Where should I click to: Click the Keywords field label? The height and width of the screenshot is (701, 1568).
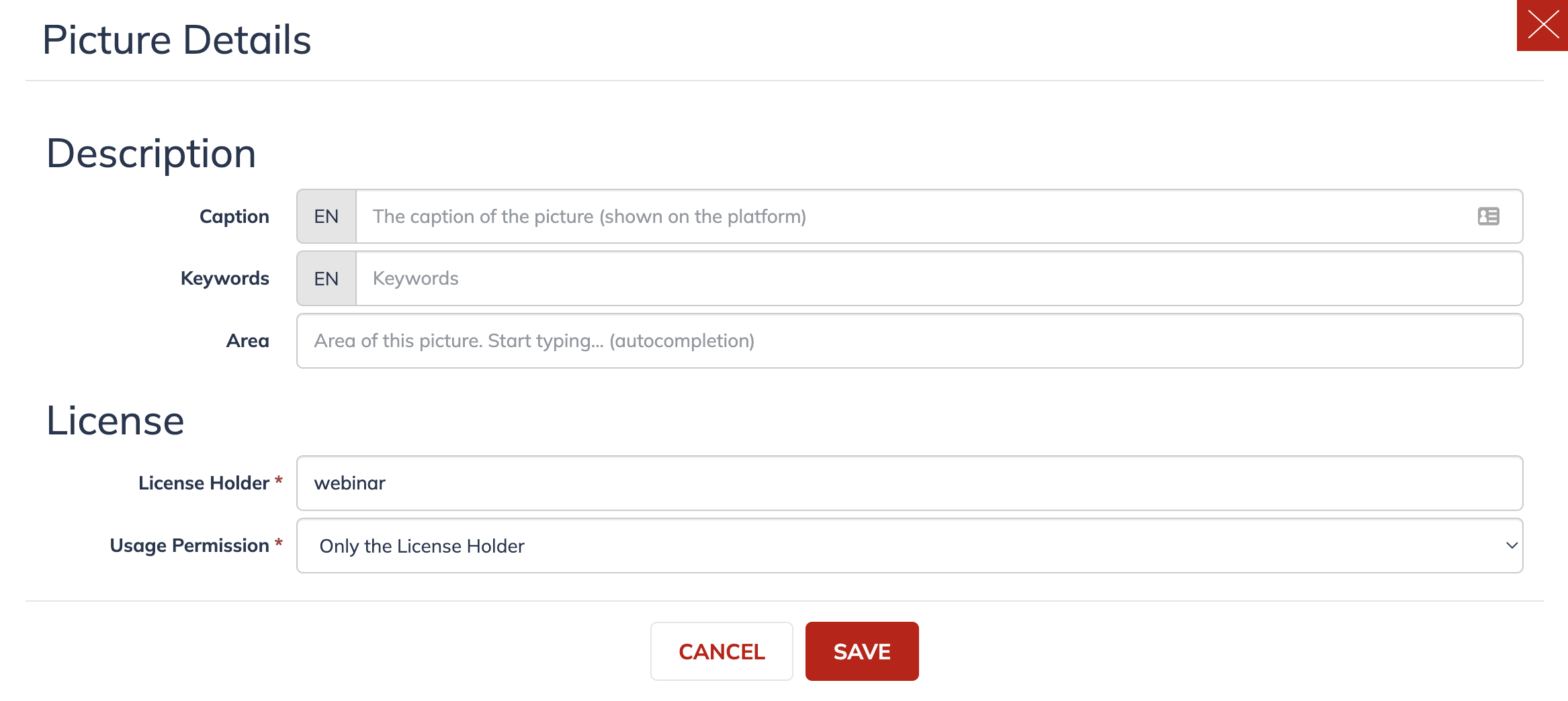click(225, 279)
